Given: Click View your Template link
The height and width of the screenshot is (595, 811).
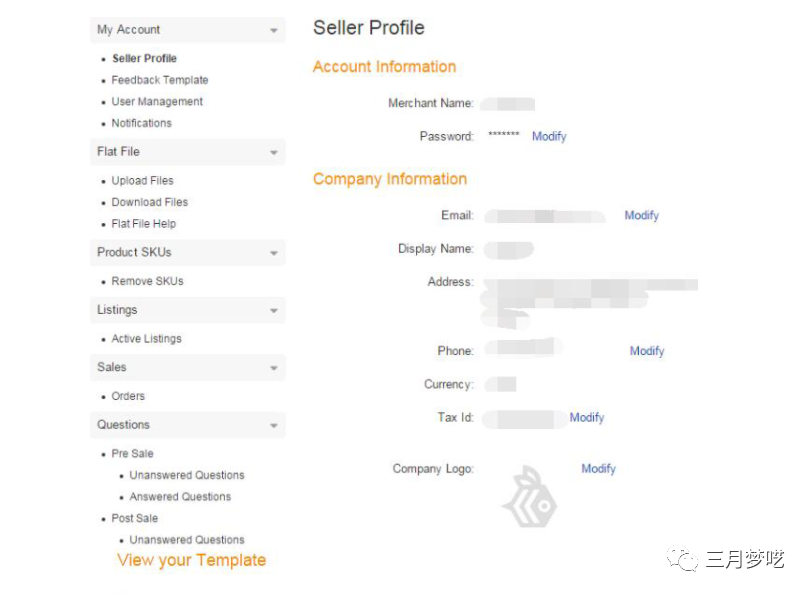Looking at the screenshot, I should click(191, 560).
